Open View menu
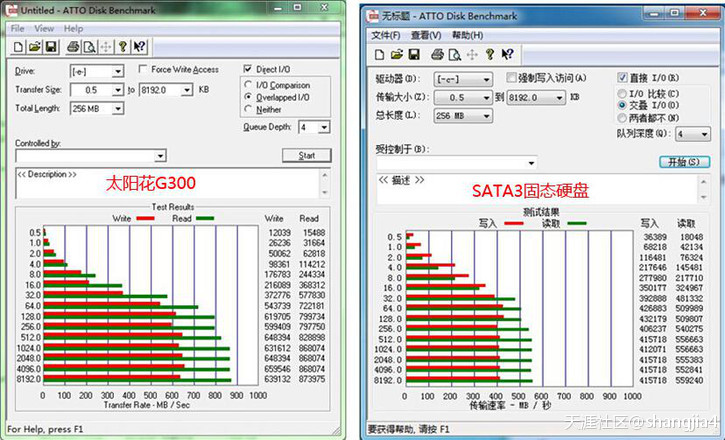The width and height of the screenshot is (725, 440). click(44, 29)
